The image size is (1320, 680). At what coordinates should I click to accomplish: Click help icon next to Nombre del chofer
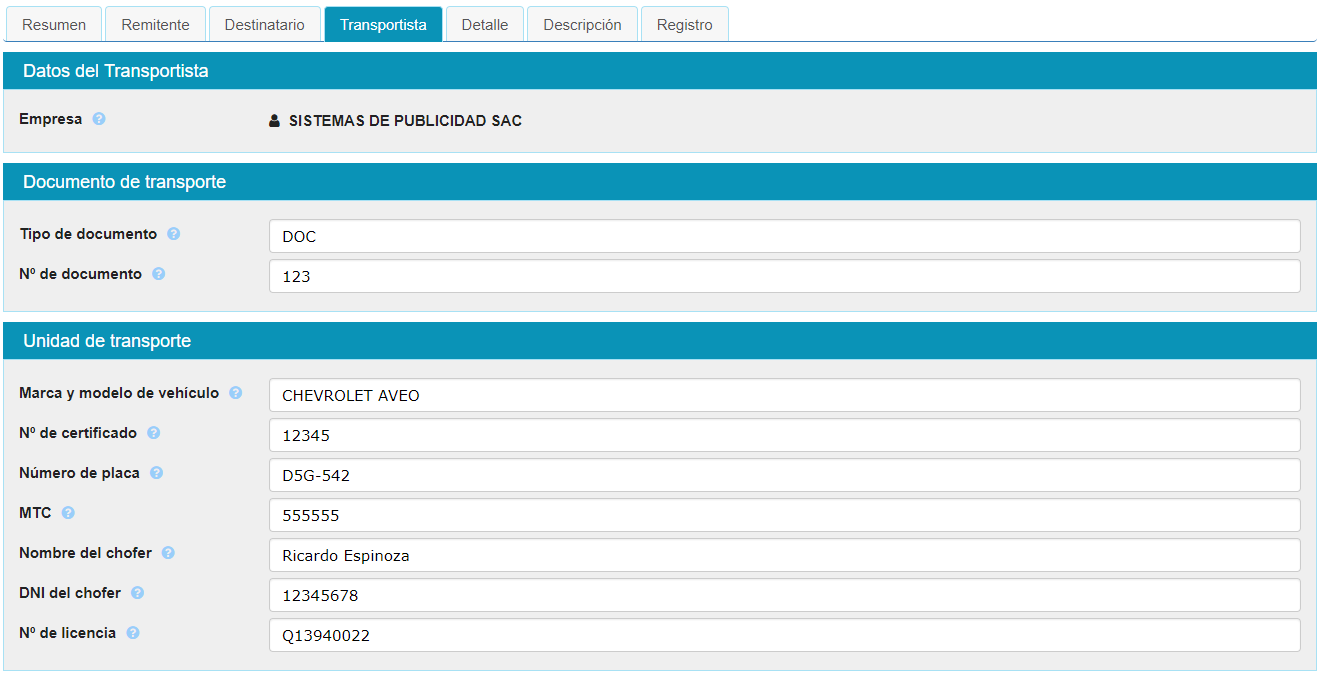tap(169, 553)
